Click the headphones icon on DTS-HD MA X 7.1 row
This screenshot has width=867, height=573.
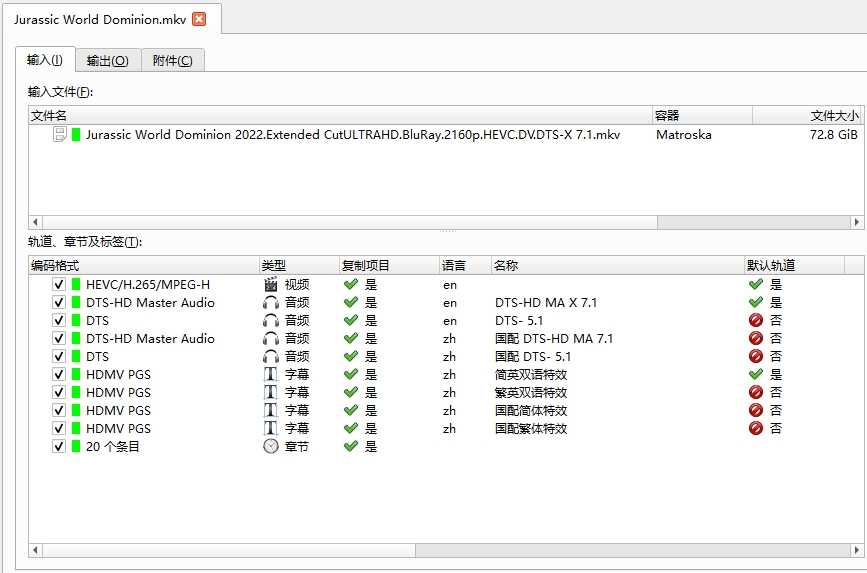point(270,303)
